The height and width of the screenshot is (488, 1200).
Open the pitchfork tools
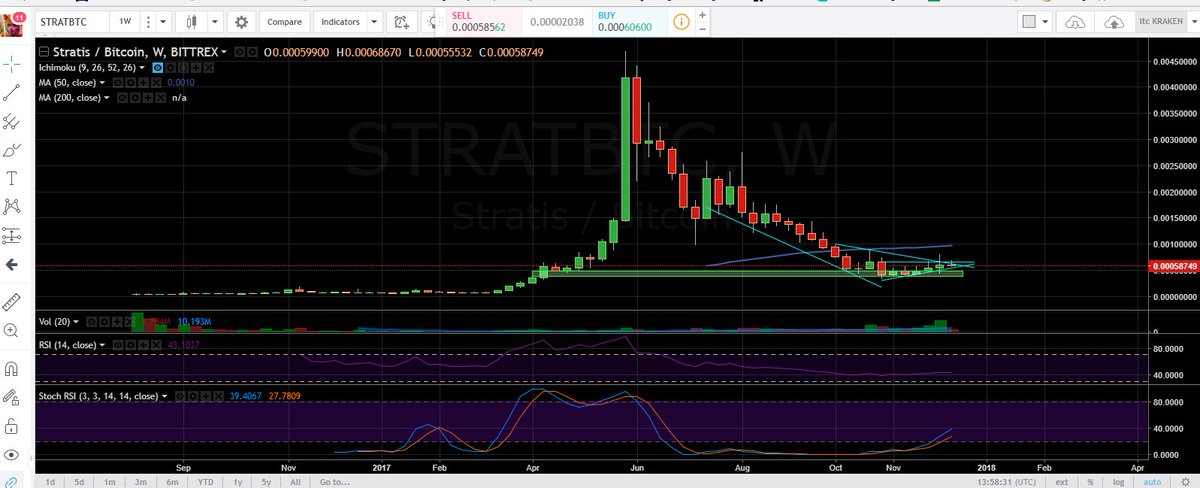pos(12,122)
